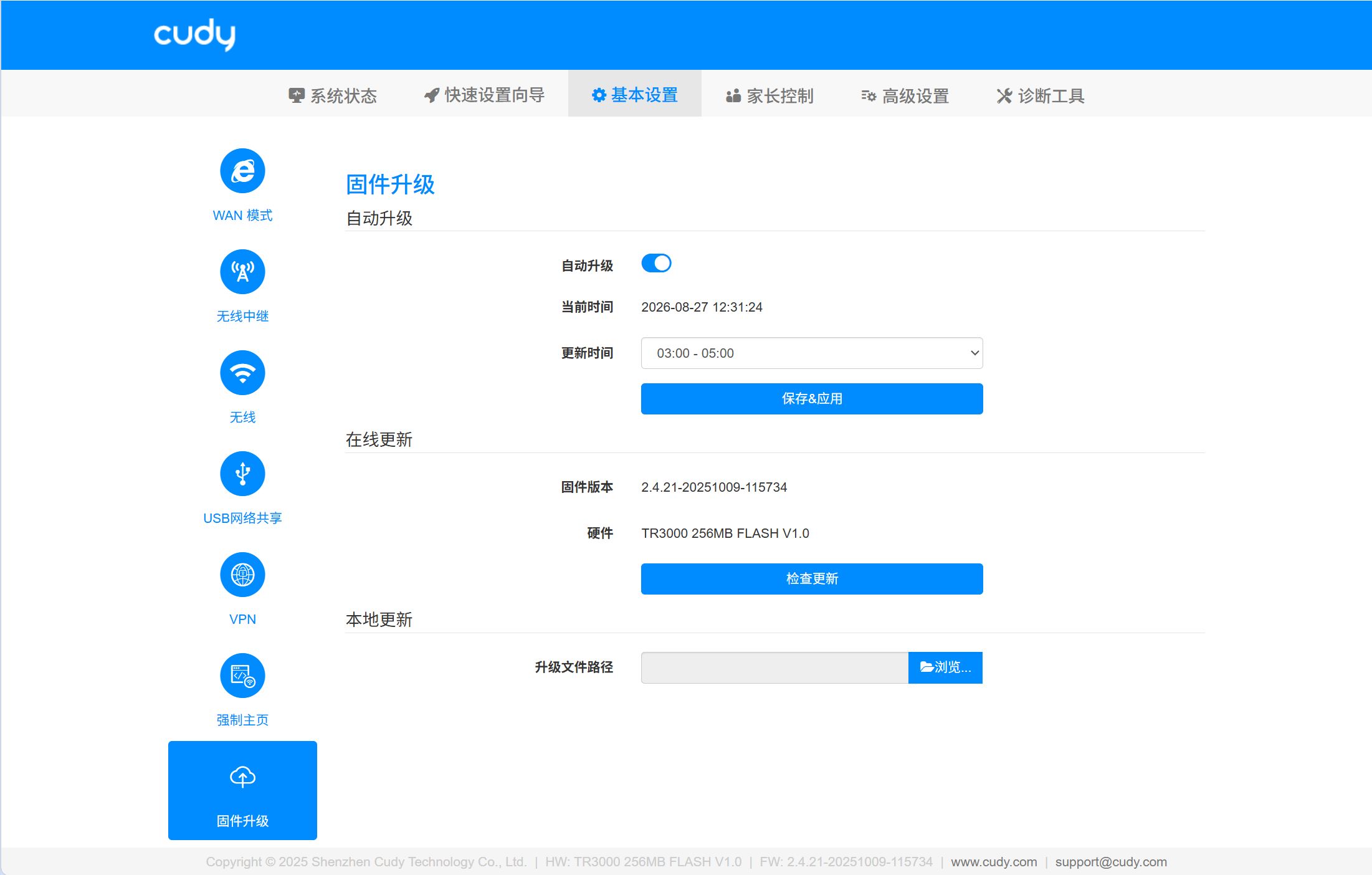
Task: Click the 升级文件路径 file path field
Action: coord(774,667)
